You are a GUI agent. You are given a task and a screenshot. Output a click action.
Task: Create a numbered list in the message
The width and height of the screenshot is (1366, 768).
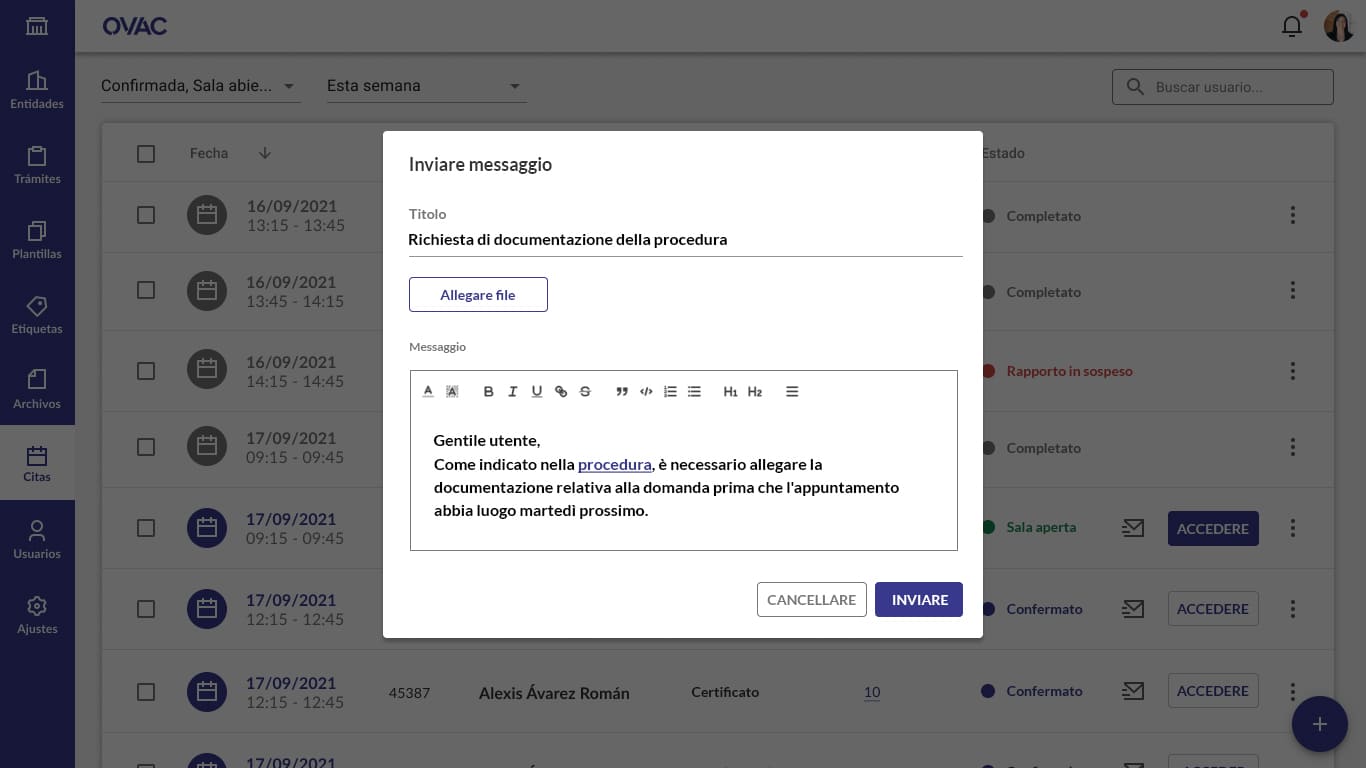click(670, 392)
